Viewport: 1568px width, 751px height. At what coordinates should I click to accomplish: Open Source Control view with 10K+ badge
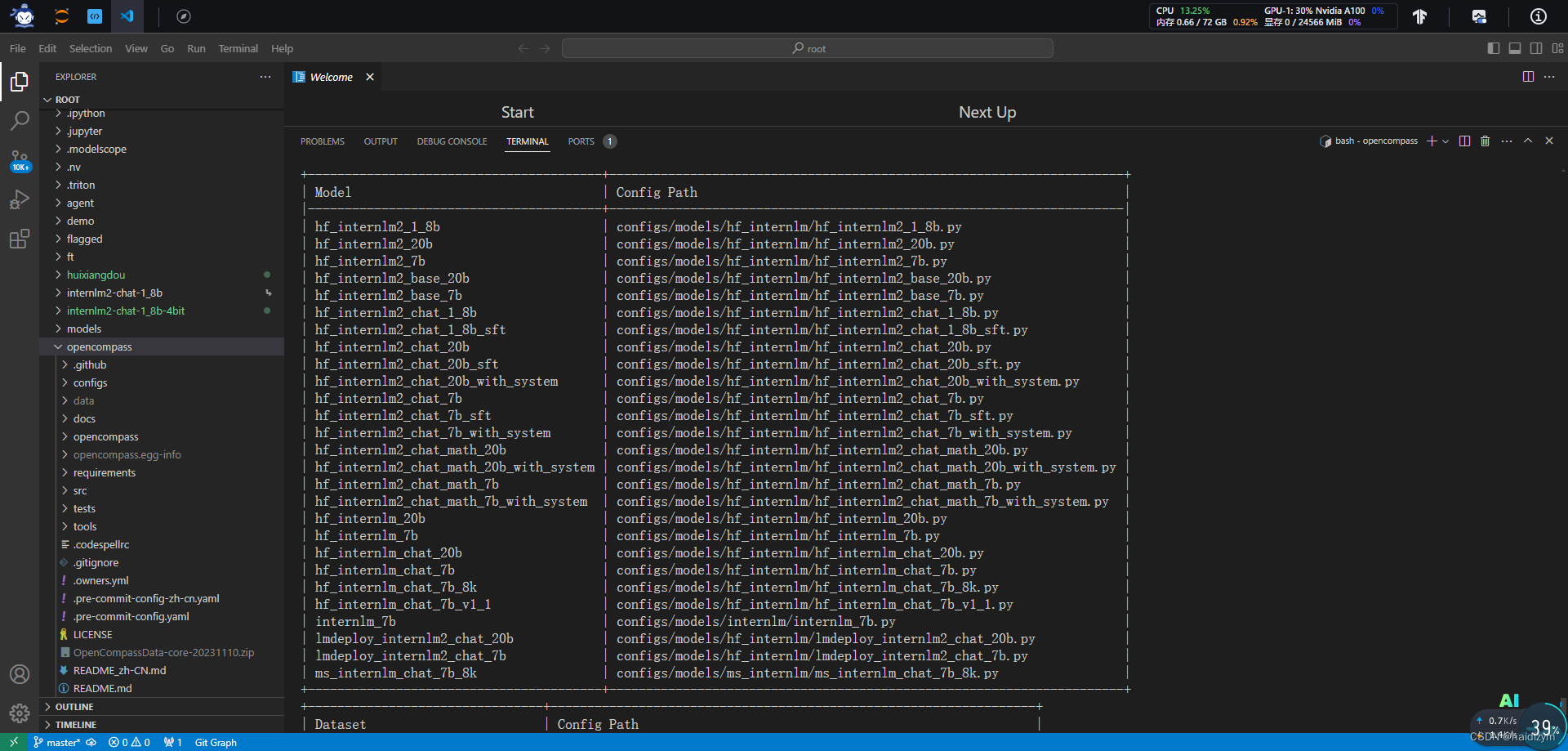click(20, 160)
